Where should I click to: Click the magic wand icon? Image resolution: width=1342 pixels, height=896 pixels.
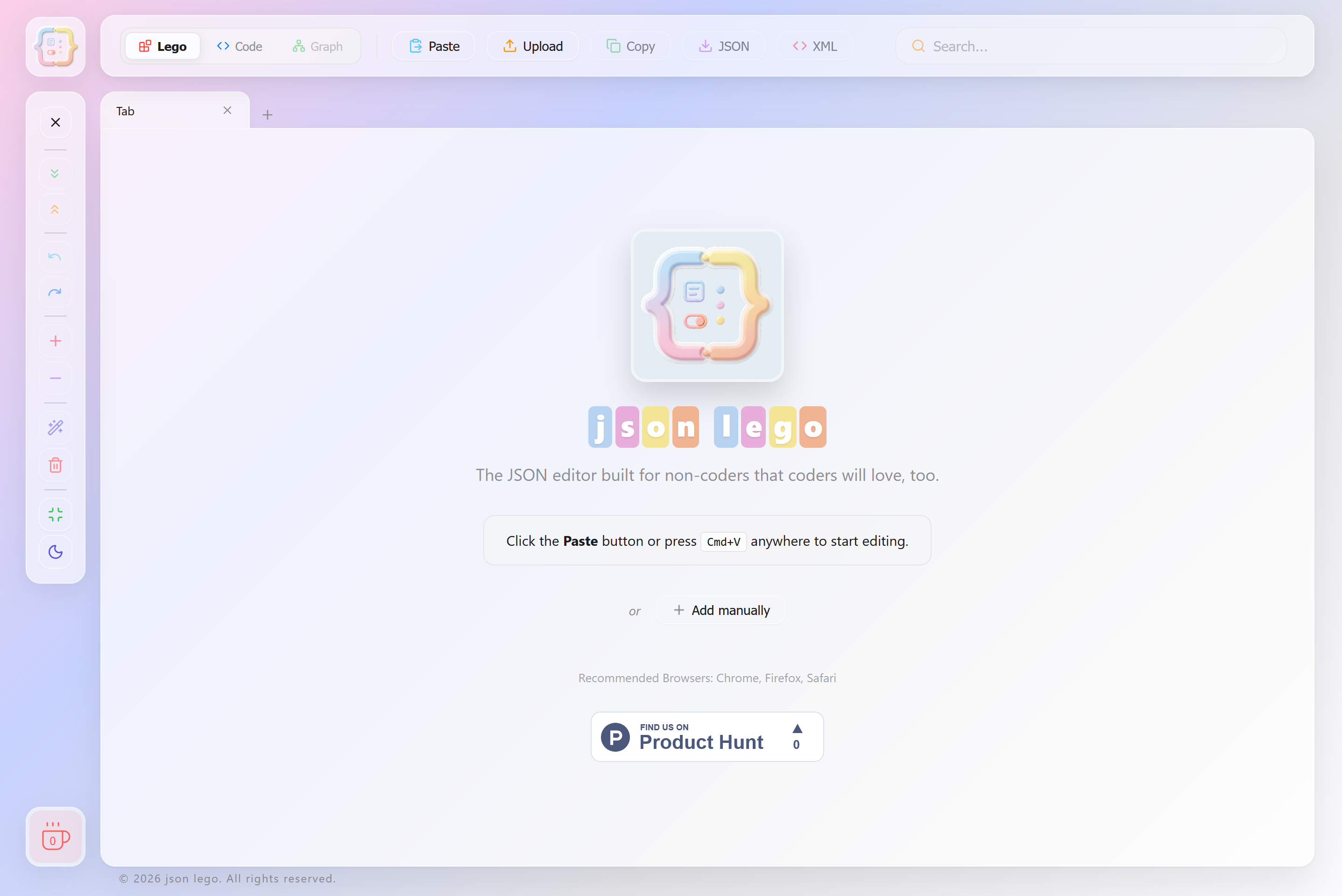56,427
